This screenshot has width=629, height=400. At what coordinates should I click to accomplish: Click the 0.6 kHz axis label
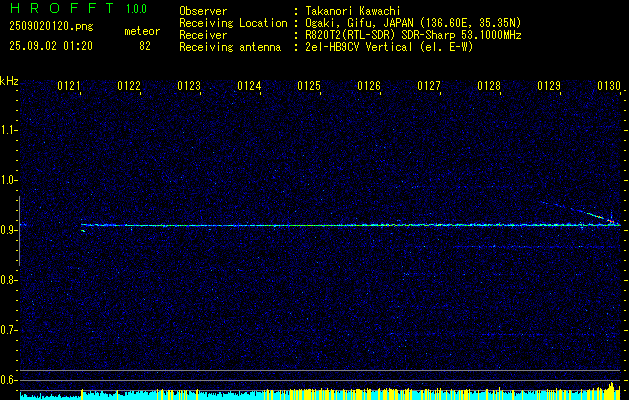tap(8, 380)
